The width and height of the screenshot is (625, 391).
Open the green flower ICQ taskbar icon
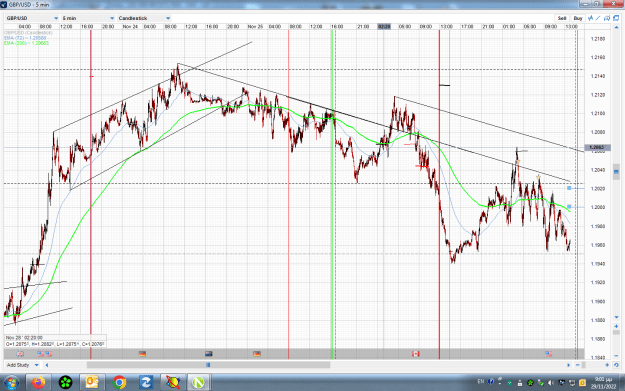pyautogui.click(x=66, y=383)
